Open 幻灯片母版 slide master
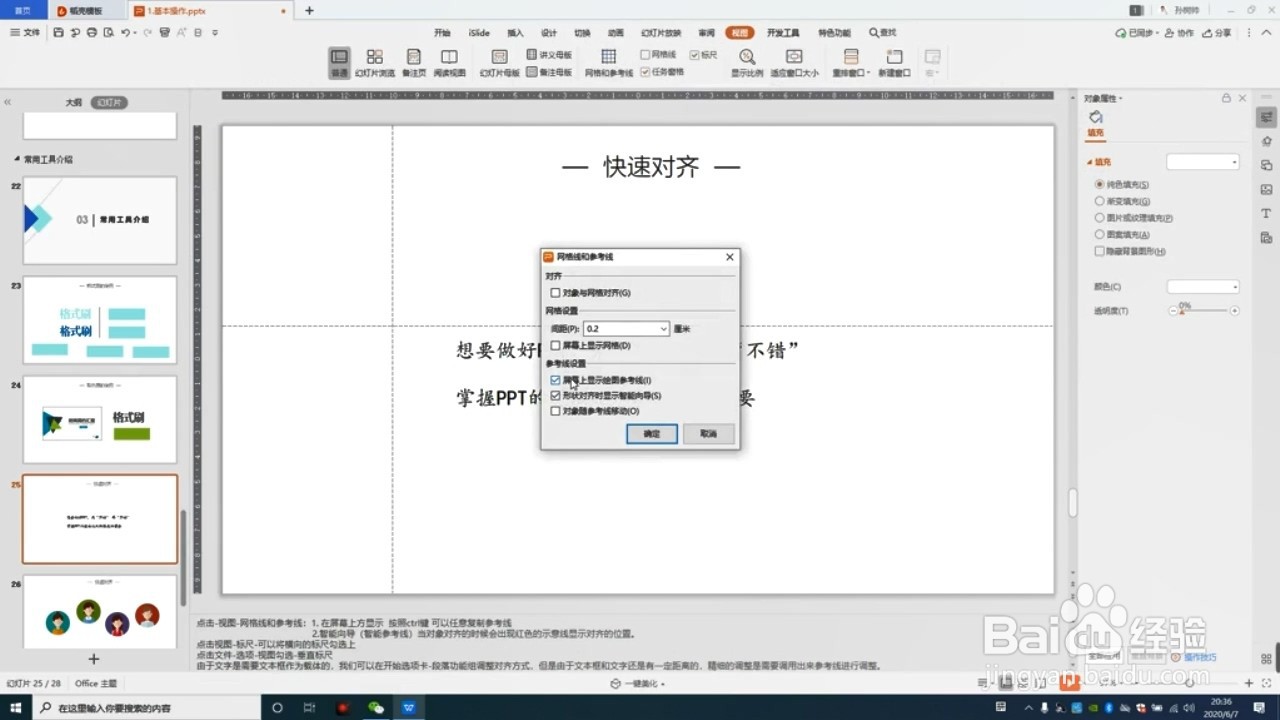 coord(499,62)
